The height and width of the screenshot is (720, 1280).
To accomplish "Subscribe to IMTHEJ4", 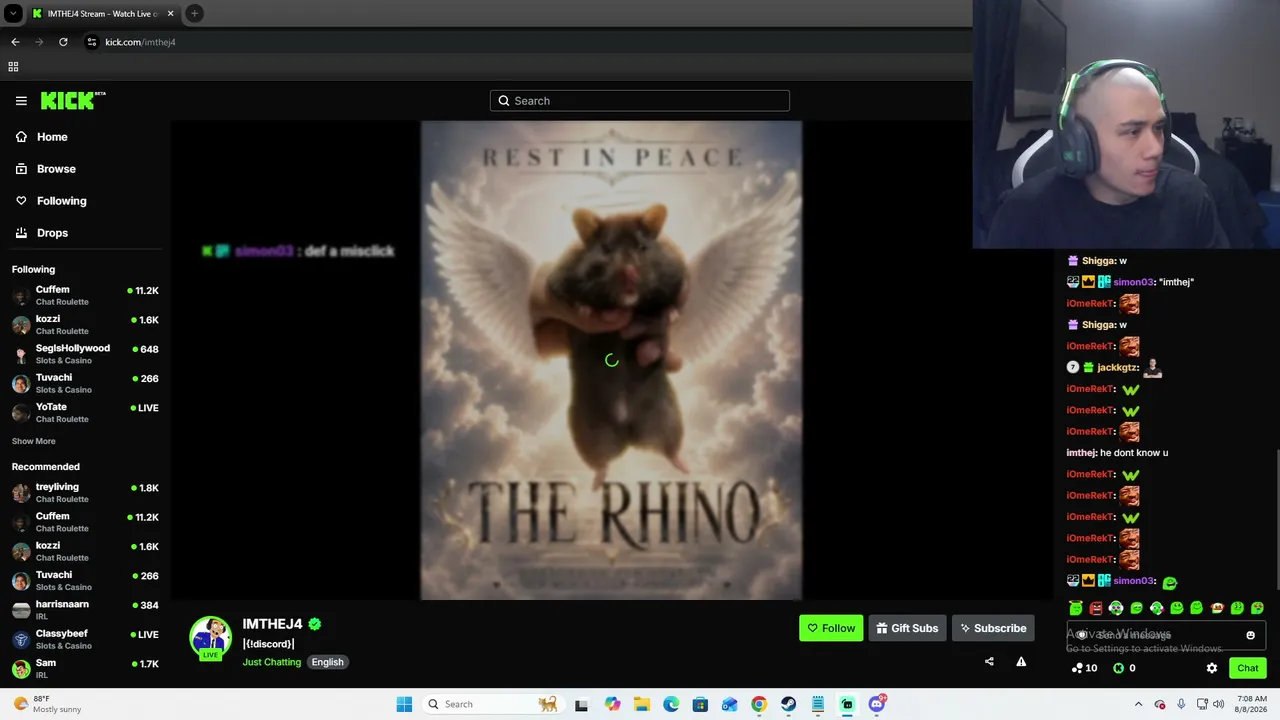I will pyautogui.click(x=993, y=628).
